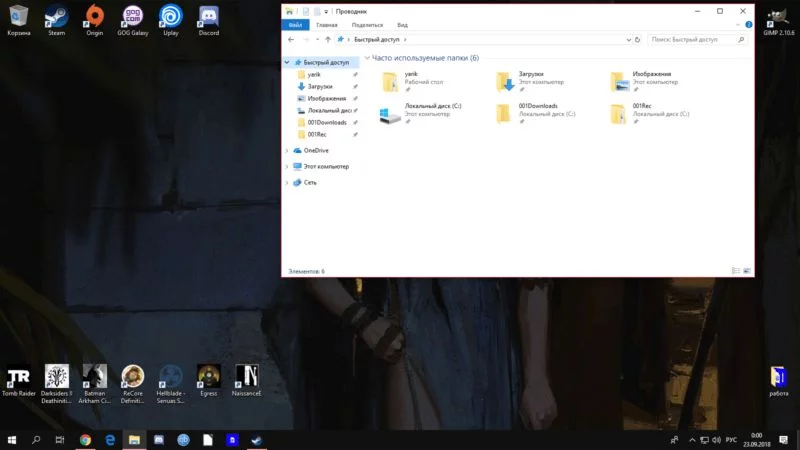800x450 pixels.
Task: Open the Steam taskbar icon
Action: 257,440
